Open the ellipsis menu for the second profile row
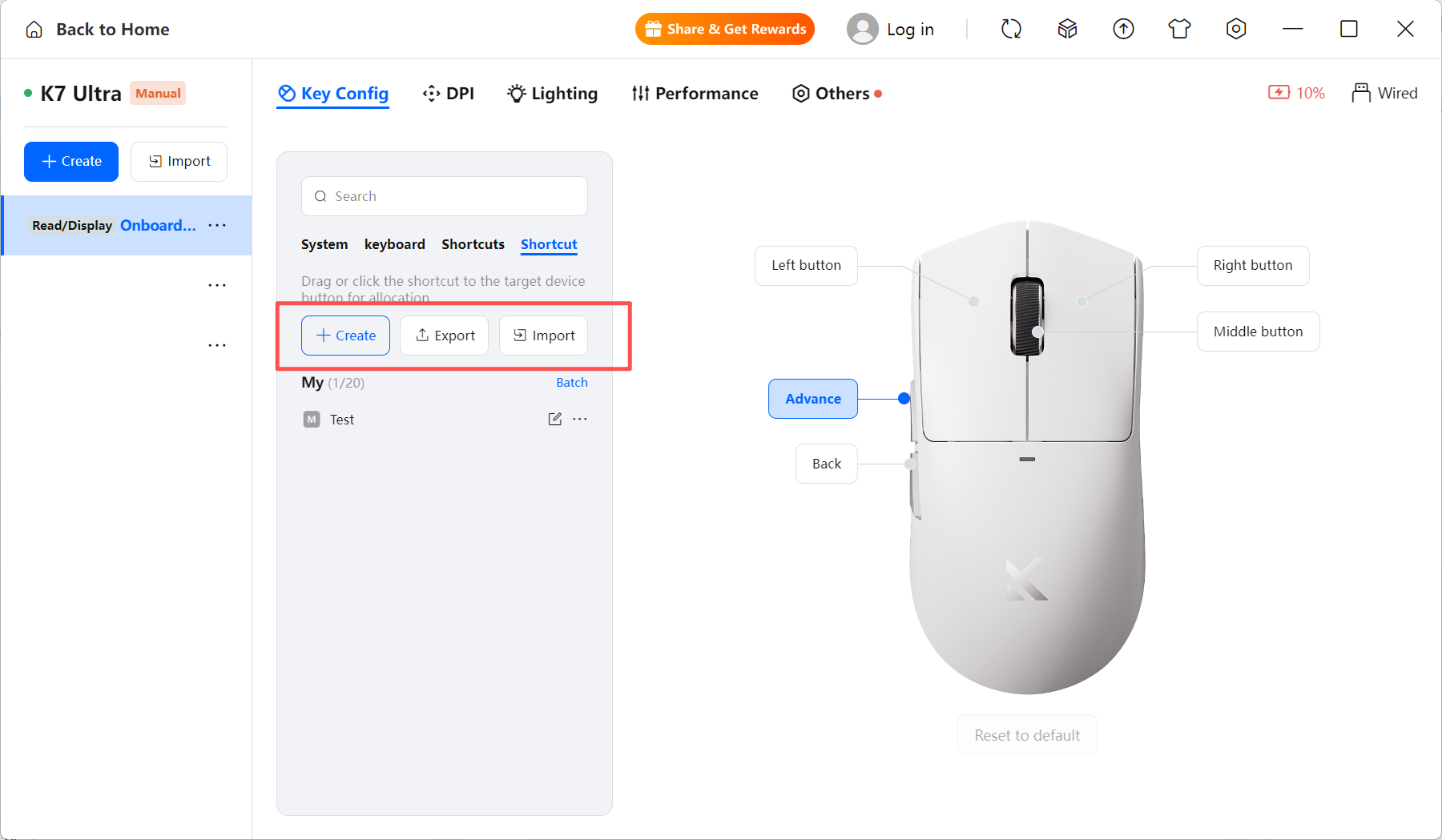 (217, 285)
